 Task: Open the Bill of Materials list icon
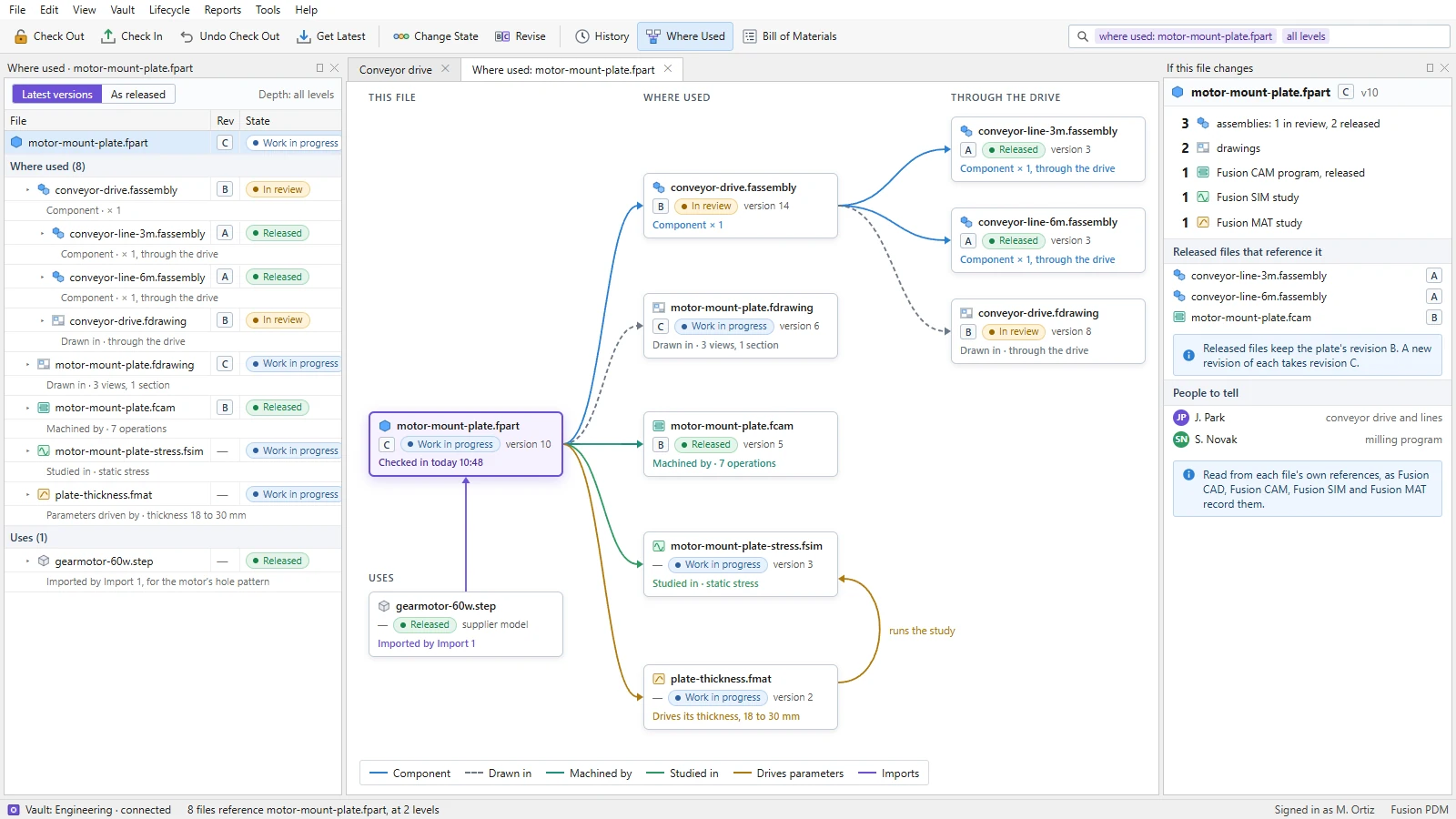tap(750, 36)
